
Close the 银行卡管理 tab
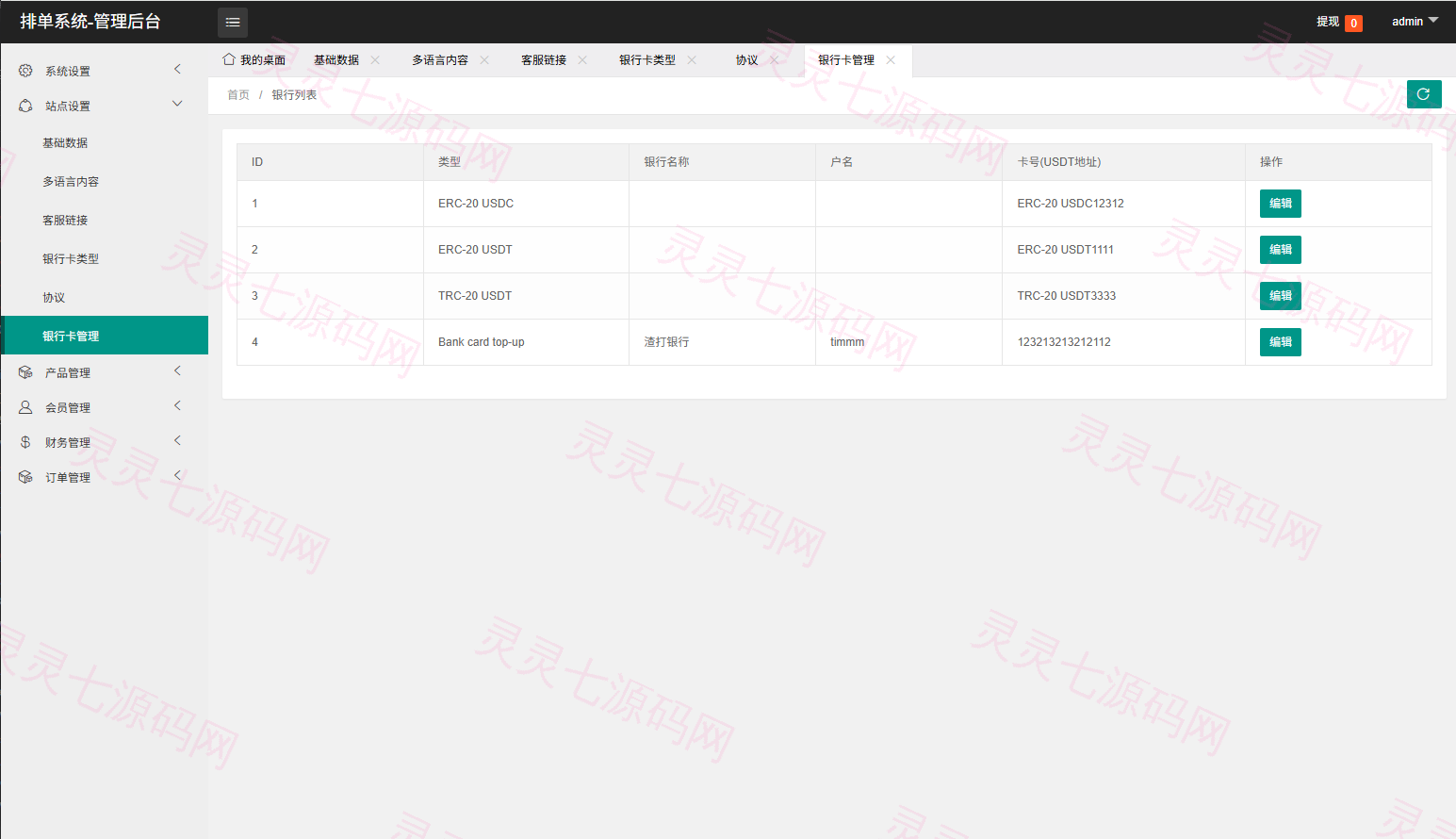tap(891, 59)
